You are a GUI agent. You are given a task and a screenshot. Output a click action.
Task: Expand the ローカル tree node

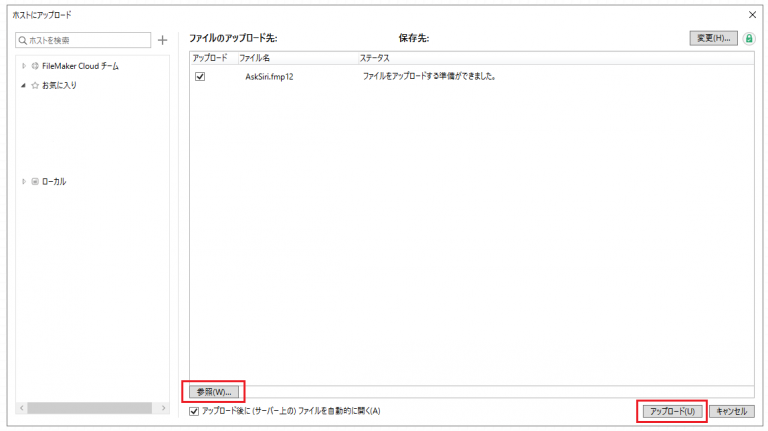pyautogui.click(x=24, y=181)
